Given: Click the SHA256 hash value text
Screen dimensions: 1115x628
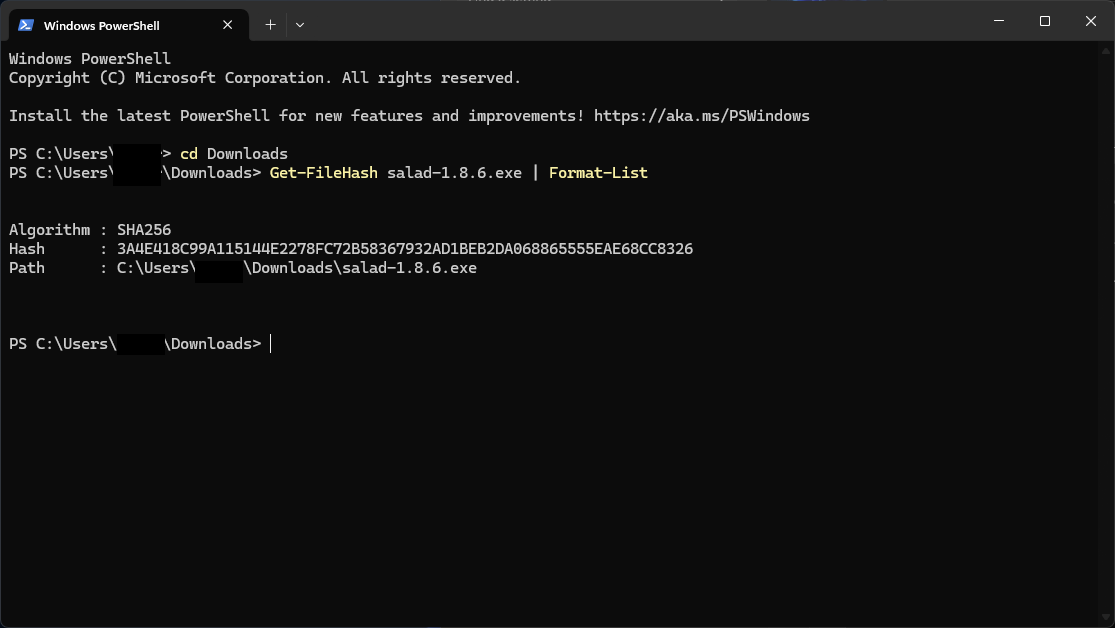Looking at the screenshot, I should (405, 249).
